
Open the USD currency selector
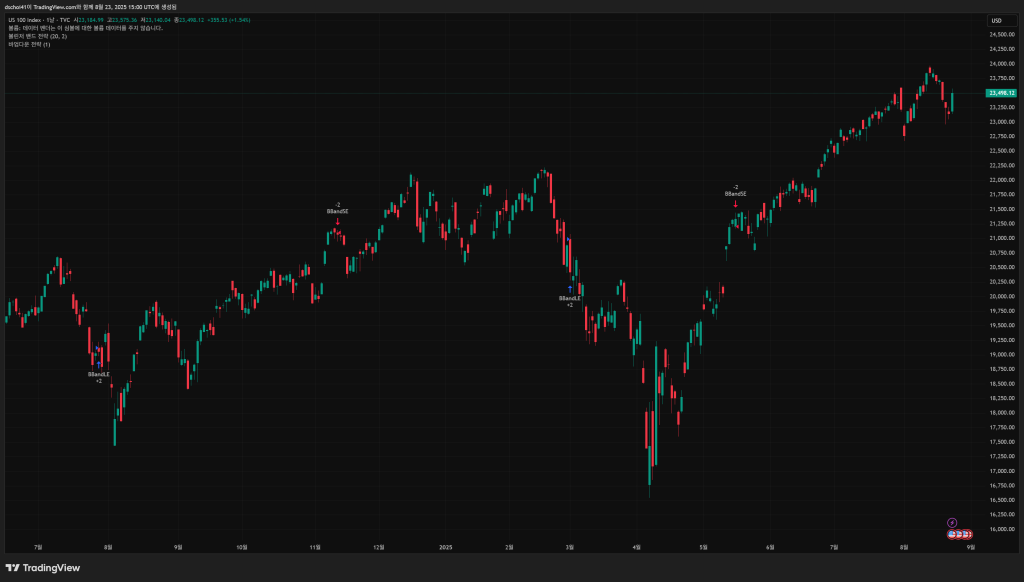pos(996,20)
